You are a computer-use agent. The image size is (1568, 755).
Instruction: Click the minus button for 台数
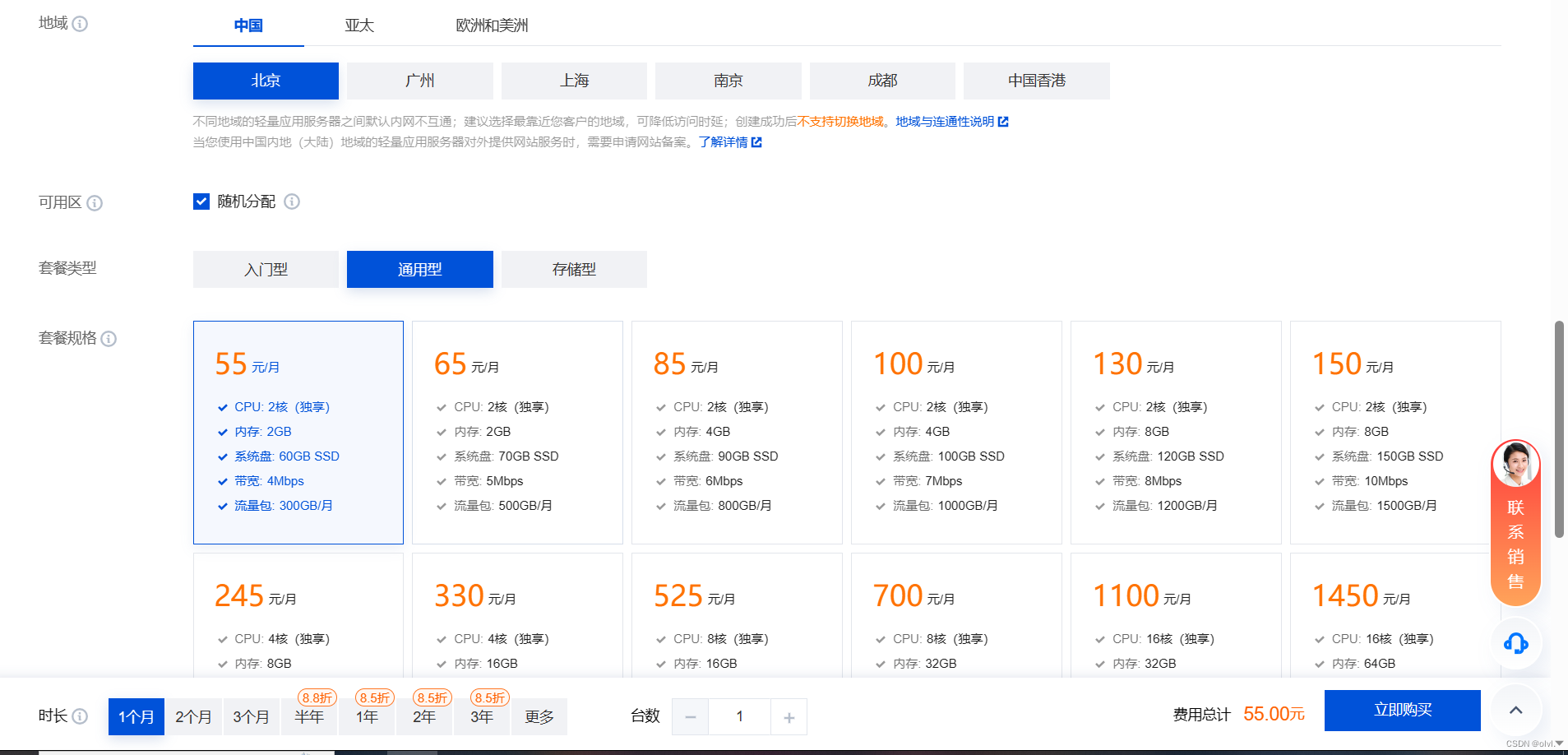(691, 717)
